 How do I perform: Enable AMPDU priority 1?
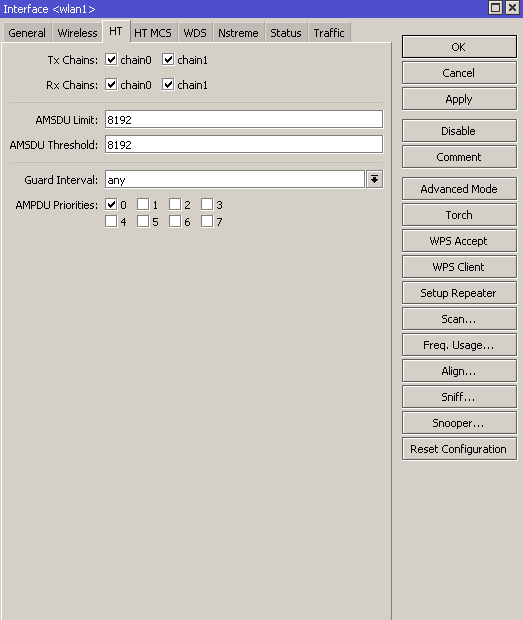coord(143,204)
